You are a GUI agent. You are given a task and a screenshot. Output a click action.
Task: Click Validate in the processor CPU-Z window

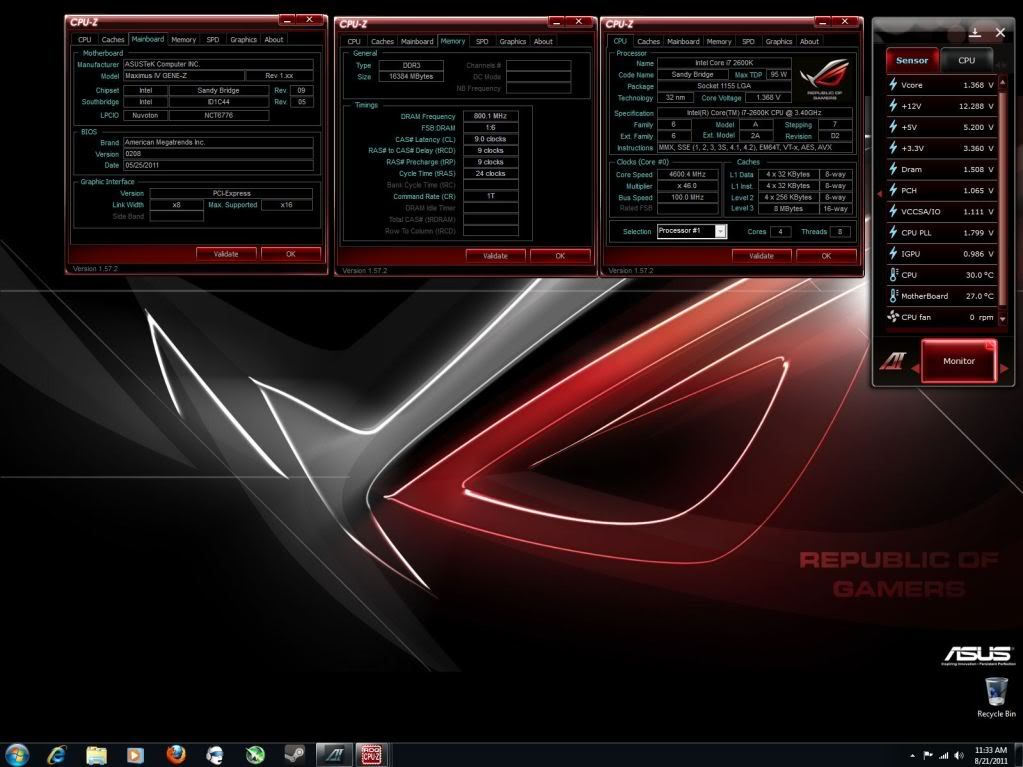[x=761, y=256]
